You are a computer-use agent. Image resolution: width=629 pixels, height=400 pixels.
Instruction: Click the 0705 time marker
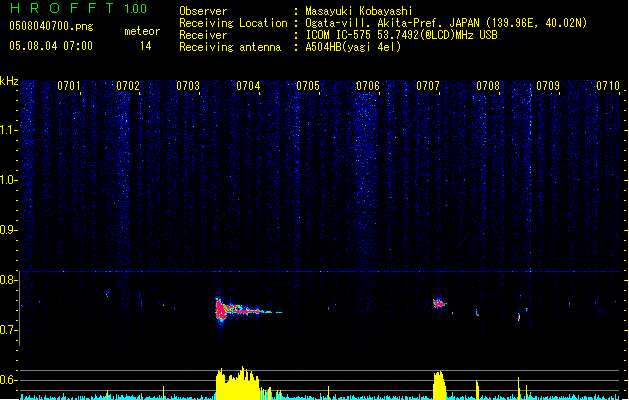[308, 86]
